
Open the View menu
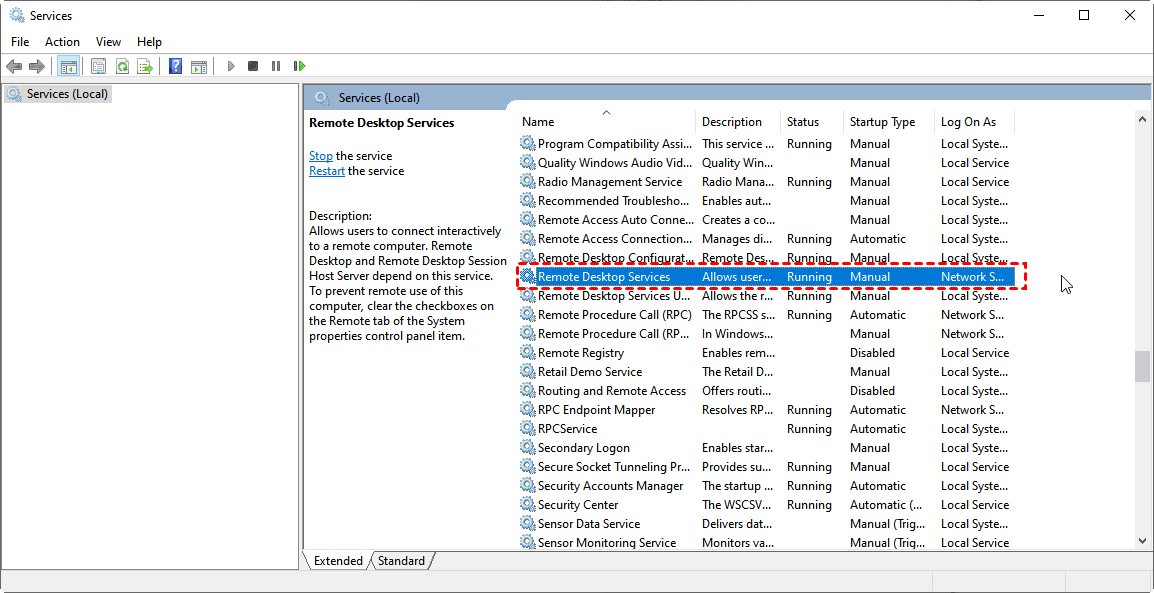[x=108, y=42]
